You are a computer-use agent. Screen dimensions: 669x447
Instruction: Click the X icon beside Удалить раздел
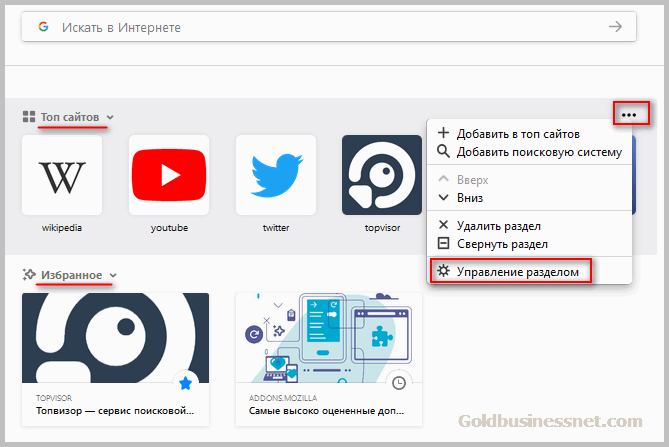443,225
